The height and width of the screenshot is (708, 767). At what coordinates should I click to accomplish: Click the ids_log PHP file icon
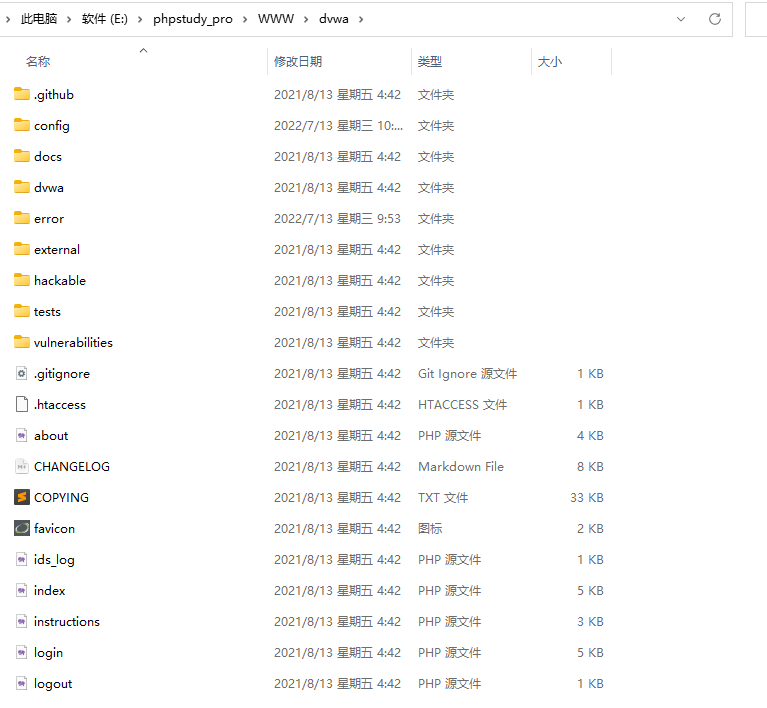pyautogui.click(x=22, y=559)
